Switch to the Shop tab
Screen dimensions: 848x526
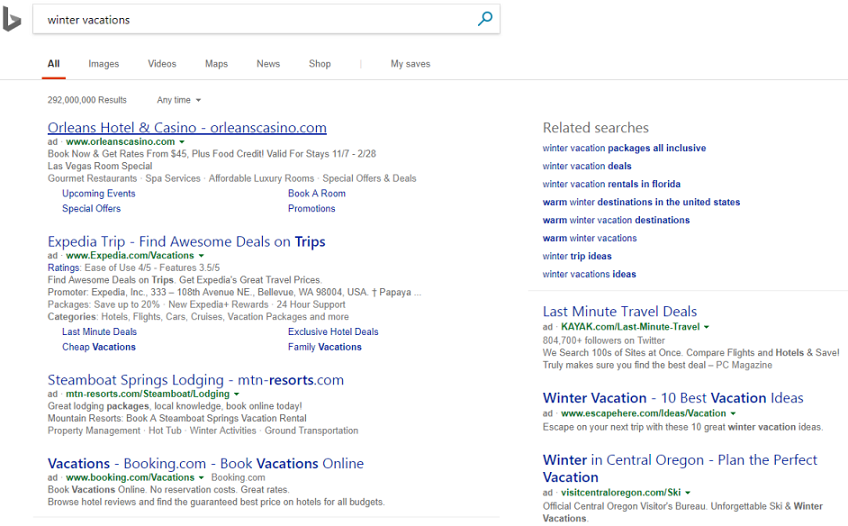click(x=320, y=64)
